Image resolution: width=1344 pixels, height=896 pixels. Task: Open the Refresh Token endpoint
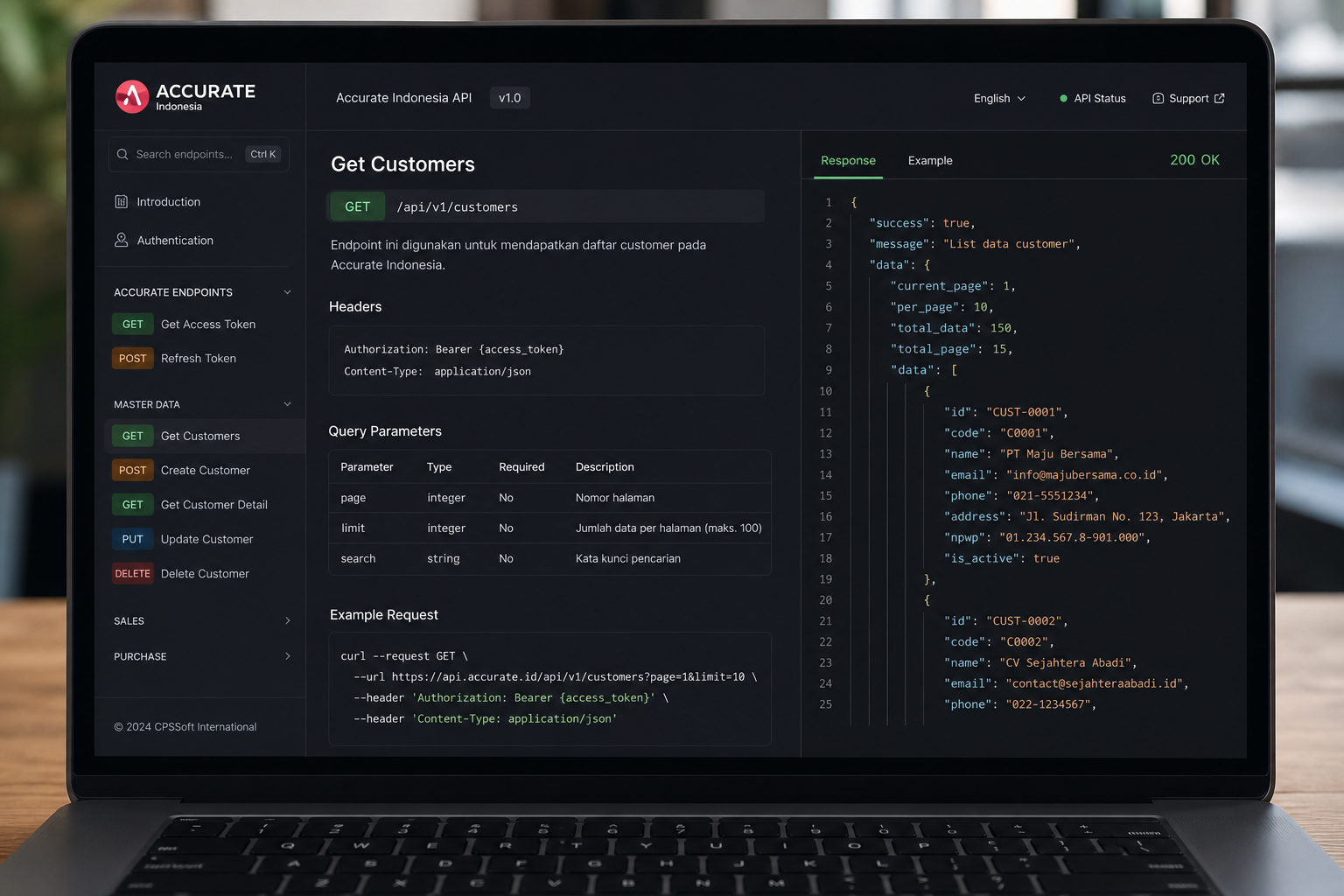click(199, 359)
